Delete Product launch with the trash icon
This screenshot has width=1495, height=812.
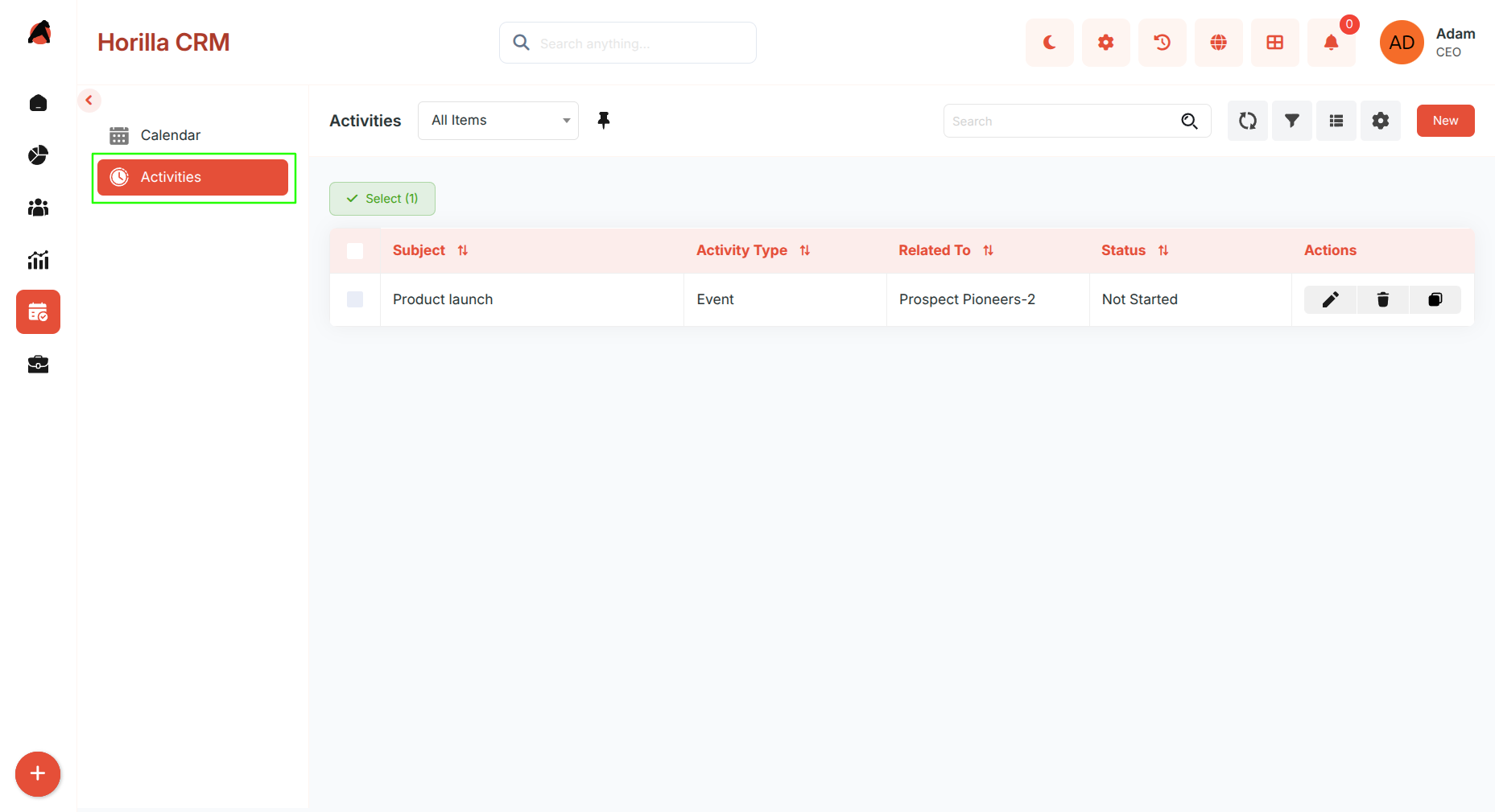1383,299
